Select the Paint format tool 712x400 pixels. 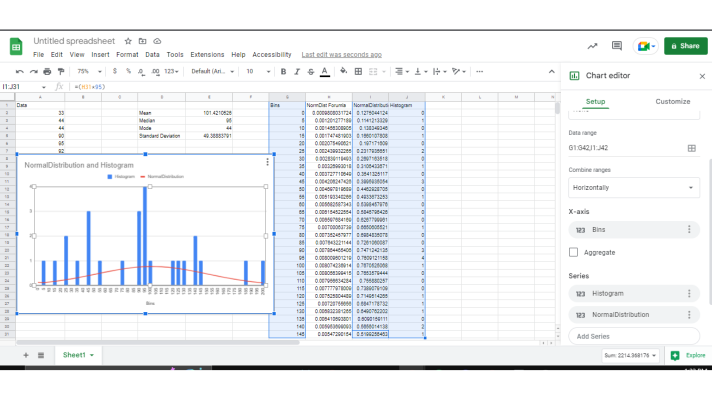point(61,72)
